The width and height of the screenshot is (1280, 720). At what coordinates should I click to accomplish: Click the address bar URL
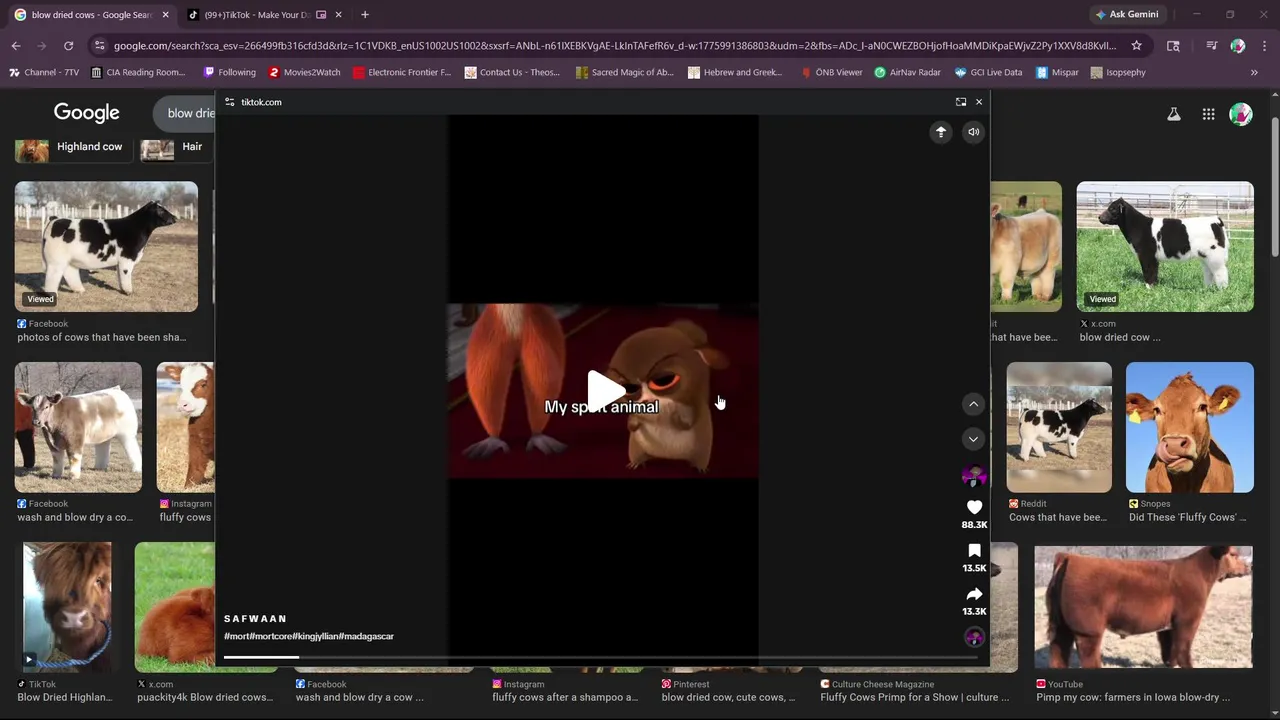tap(614, 46)
